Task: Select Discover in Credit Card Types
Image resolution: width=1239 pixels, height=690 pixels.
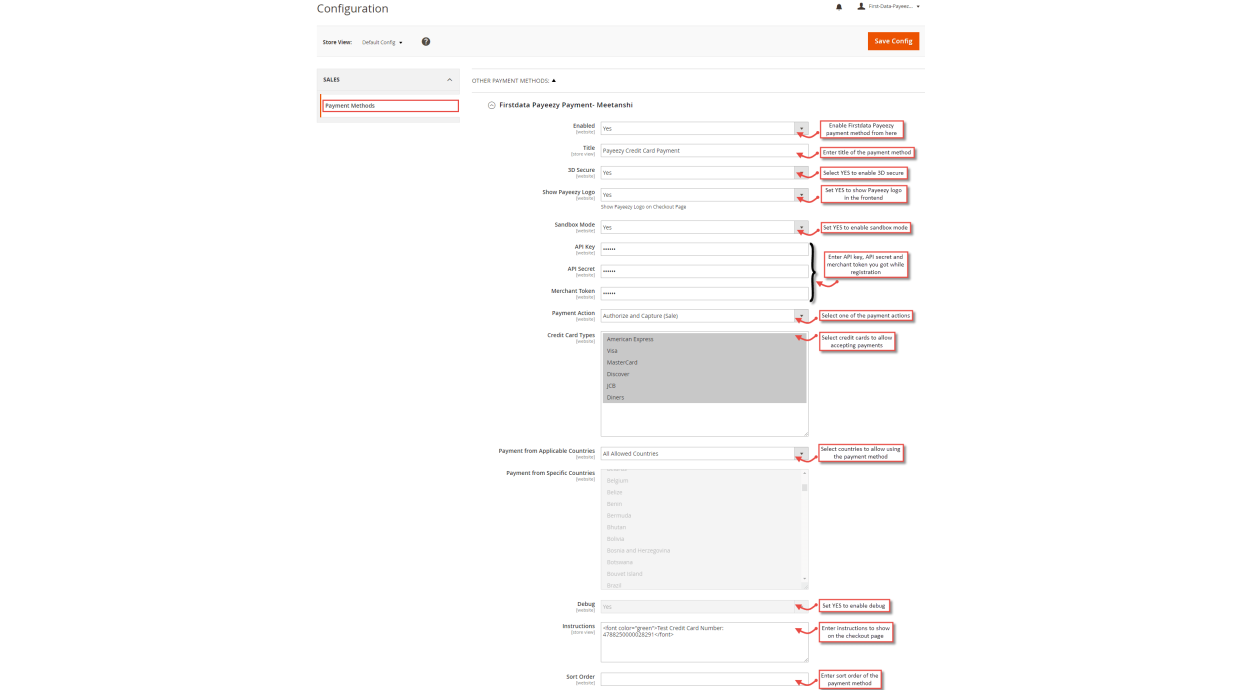Action: click(x=704, y=374)
